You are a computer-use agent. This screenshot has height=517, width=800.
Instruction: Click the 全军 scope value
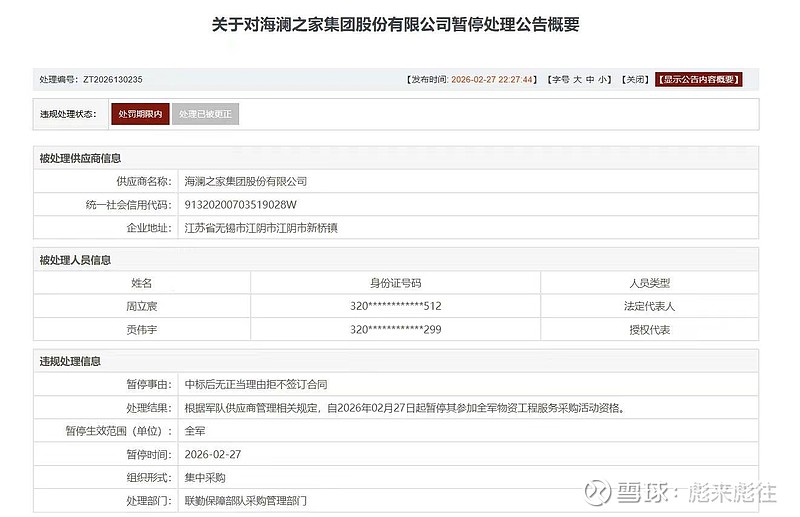(194, 431)
